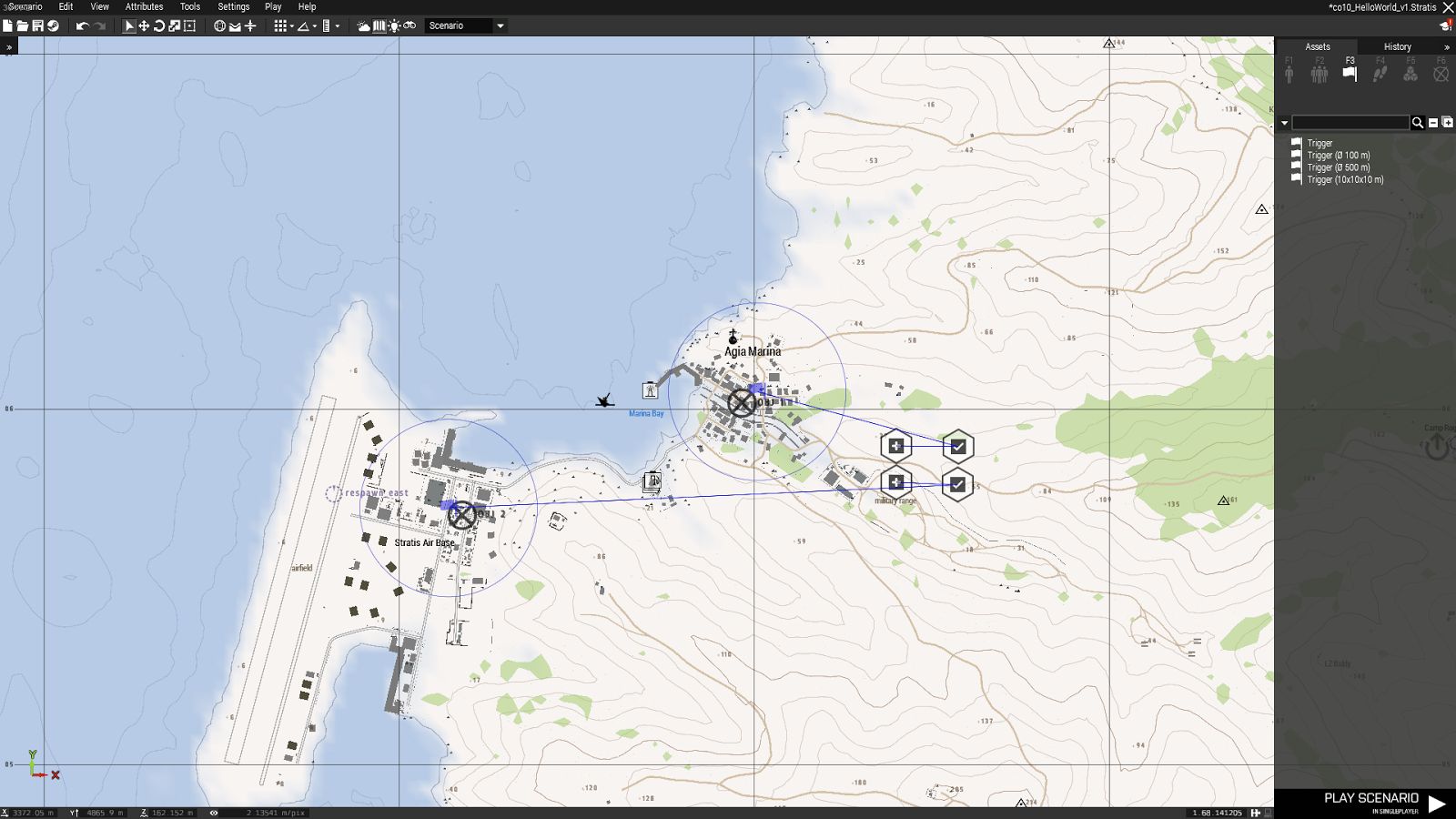This screenshot has width=1456, height=819.
Task: Open the Attributes menu
Action: 144,6
